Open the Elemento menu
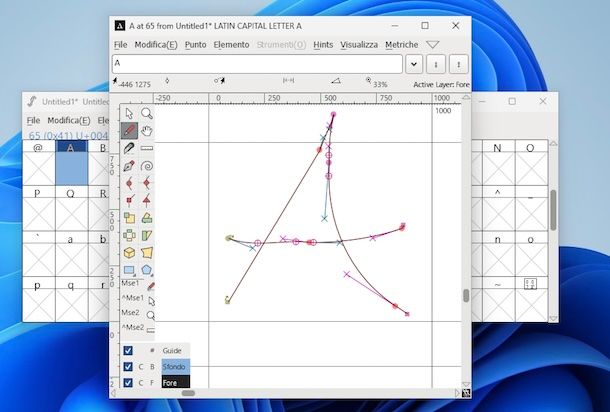 point(231,45)
